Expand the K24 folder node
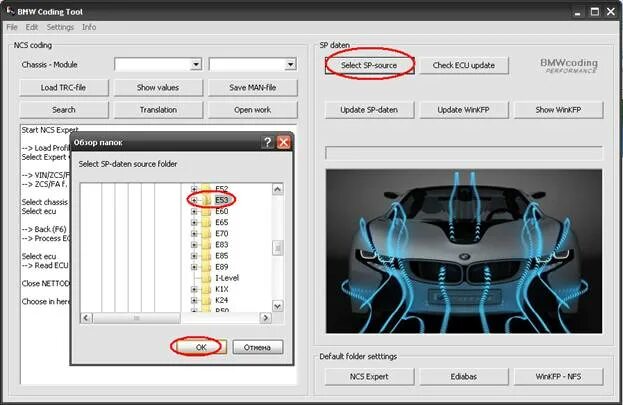Screen dimensions: 623x405 click(x=194, y=300)
